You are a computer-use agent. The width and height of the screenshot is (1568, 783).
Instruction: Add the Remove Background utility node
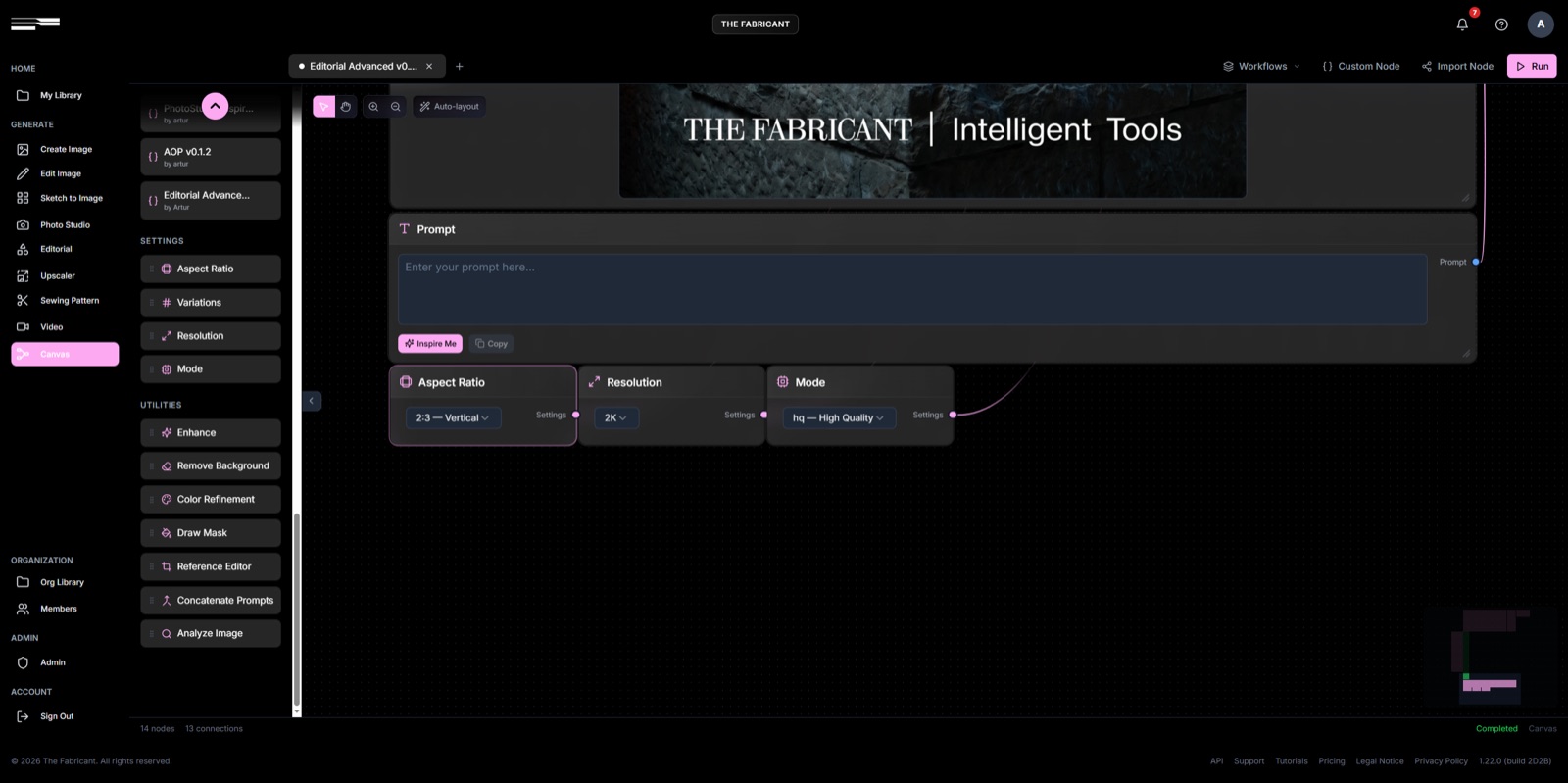[211, 466]
